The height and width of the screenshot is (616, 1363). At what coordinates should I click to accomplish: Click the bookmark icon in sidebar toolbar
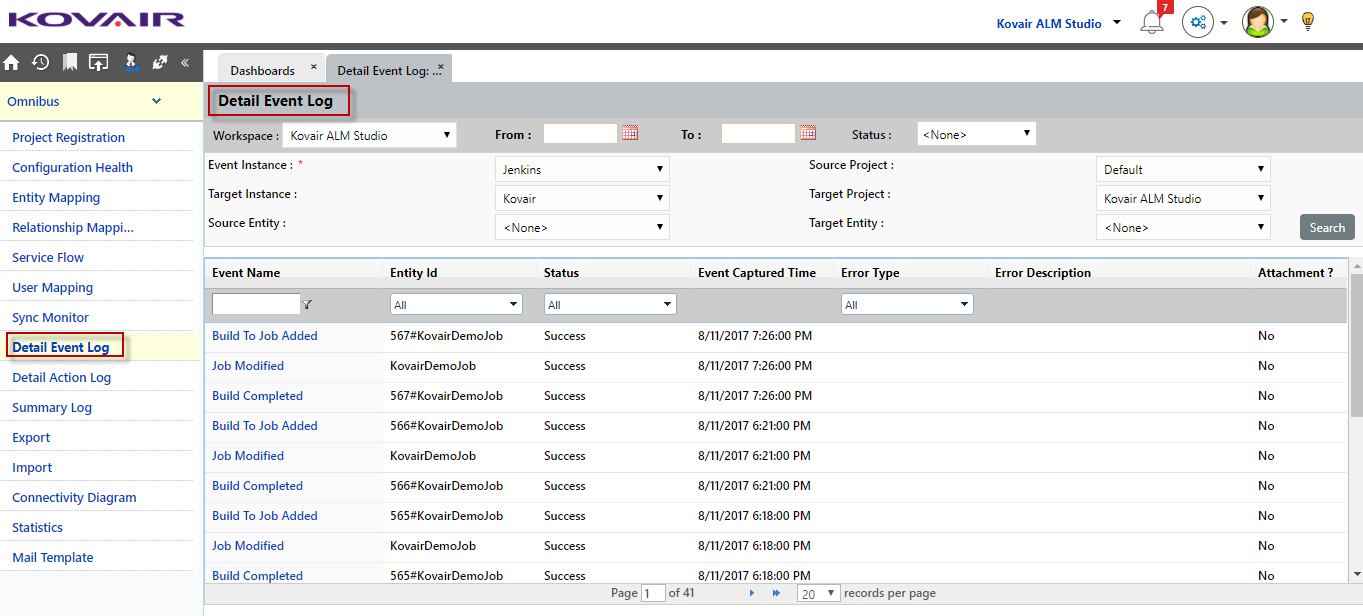(x=69, y=62)
